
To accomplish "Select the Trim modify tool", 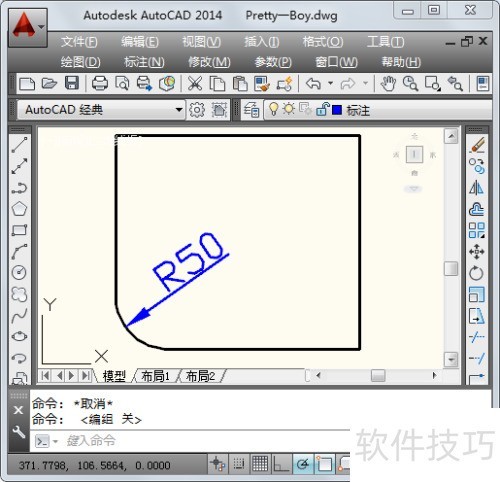I will click(x=477, y=337).
